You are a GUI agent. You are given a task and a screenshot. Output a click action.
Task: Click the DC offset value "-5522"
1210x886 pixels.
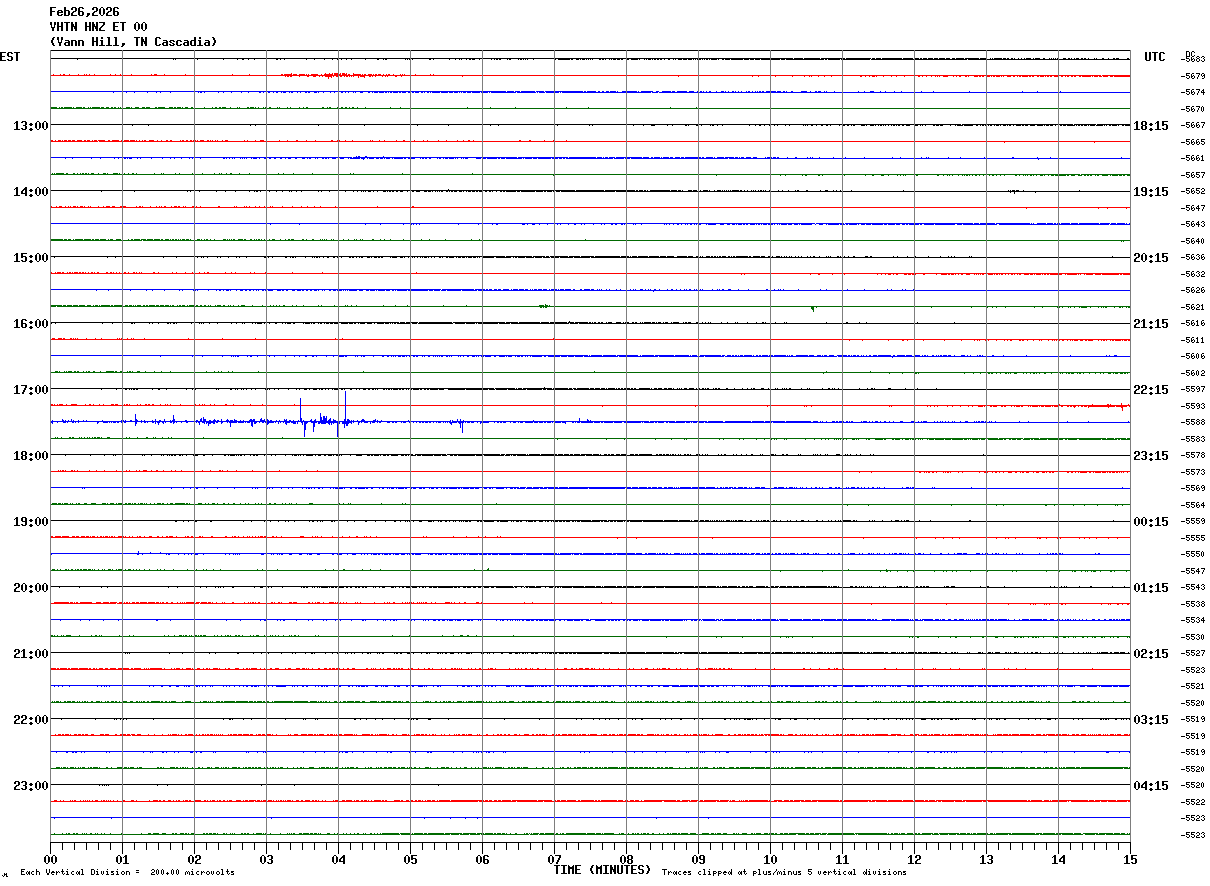(x=1193, y=802)
